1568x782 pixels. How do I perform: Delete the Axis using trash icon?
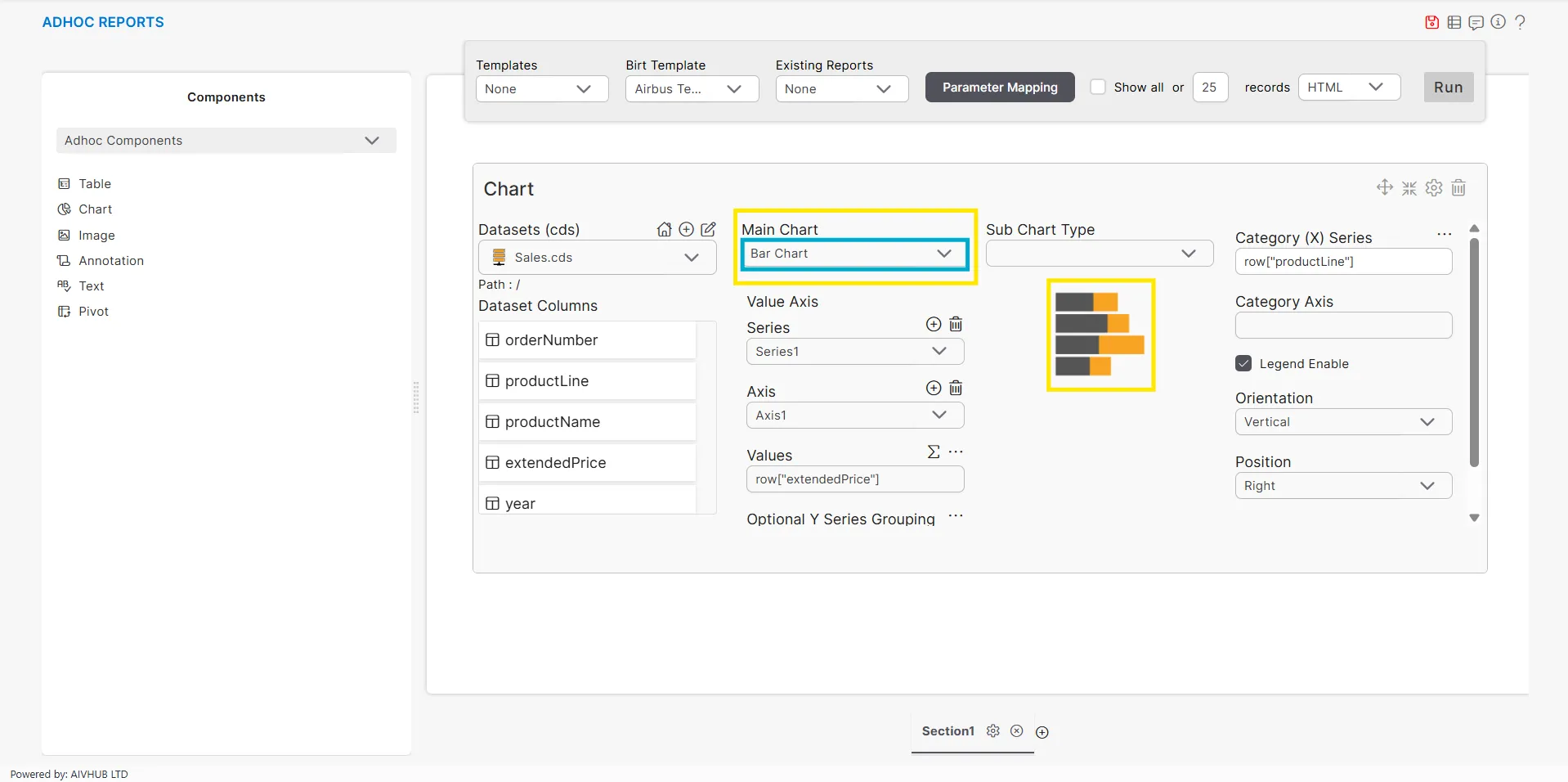tap(956, 389)
